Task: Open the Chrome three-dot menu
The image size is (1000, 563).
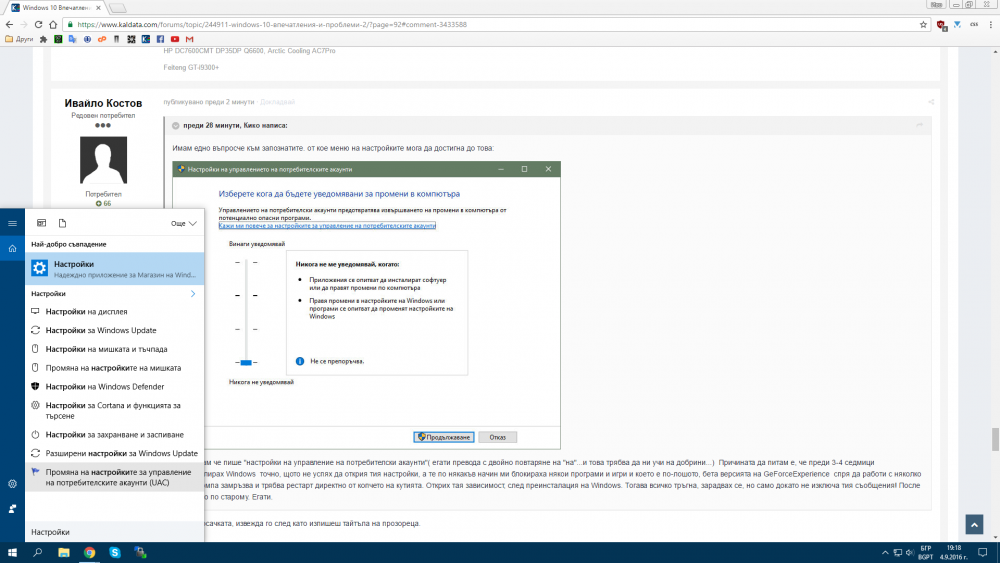Action: [990, 24]
